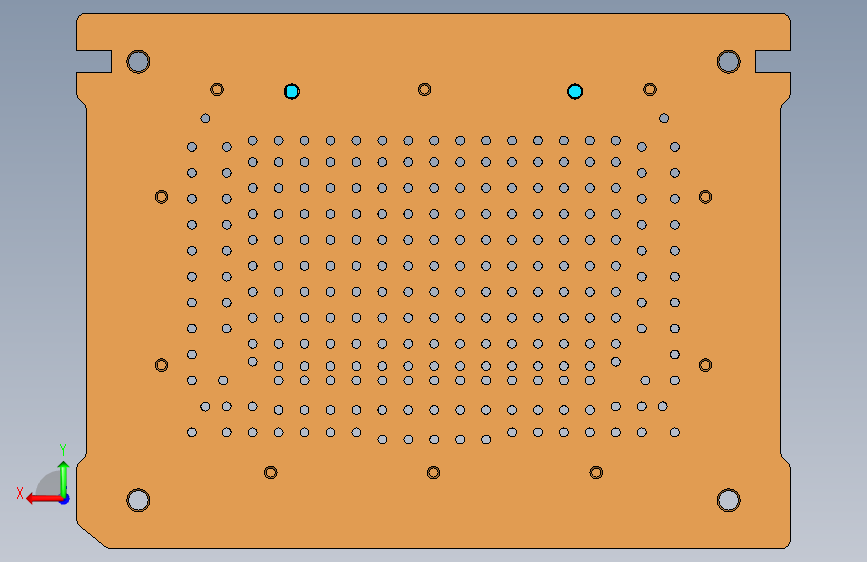867x562 pixels.
Task: Select the orange ringed hole at bottom center
Action: [x=434, y=472]
